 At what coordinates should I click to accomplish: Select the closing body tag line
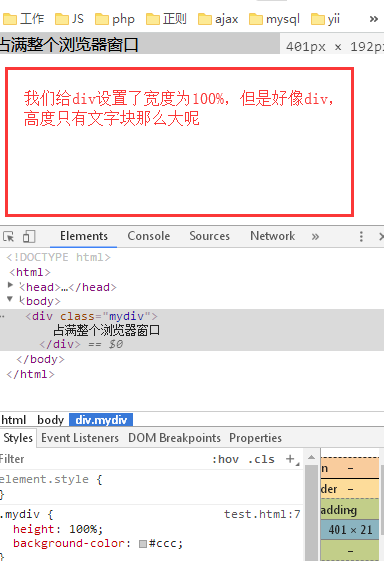tap(40, 359)
